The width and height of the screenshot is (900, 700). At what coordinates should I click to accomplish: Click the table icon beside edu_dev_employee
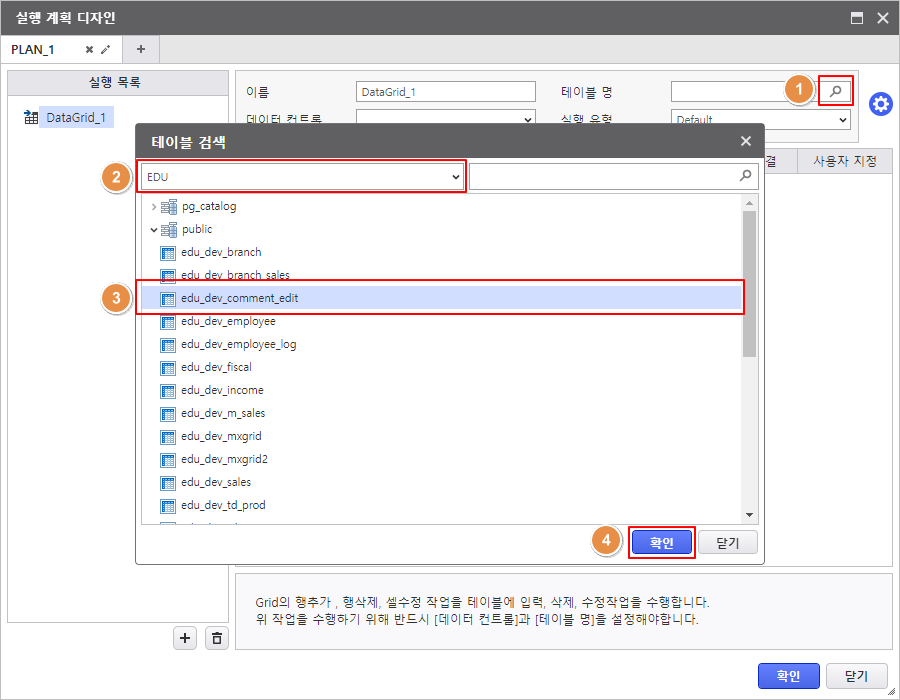click(x=168, y=322)
